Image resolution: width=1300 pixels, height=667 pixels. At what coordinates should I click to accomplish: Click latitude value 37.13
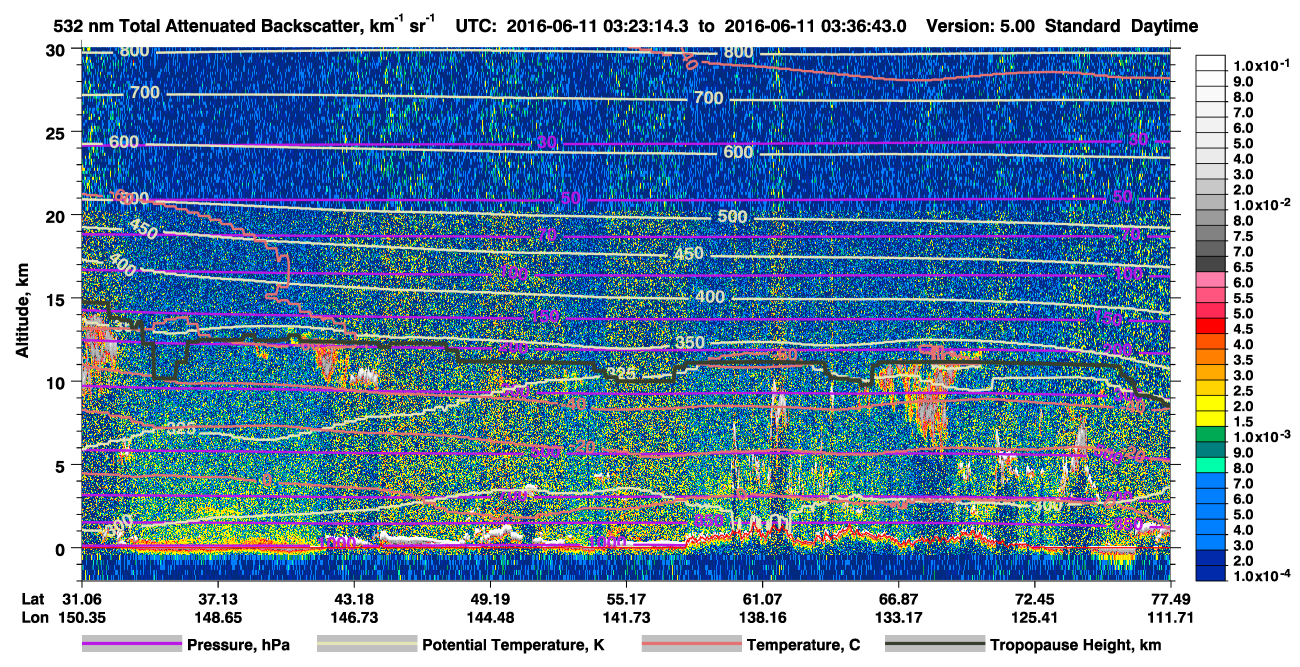pos(216,598)
